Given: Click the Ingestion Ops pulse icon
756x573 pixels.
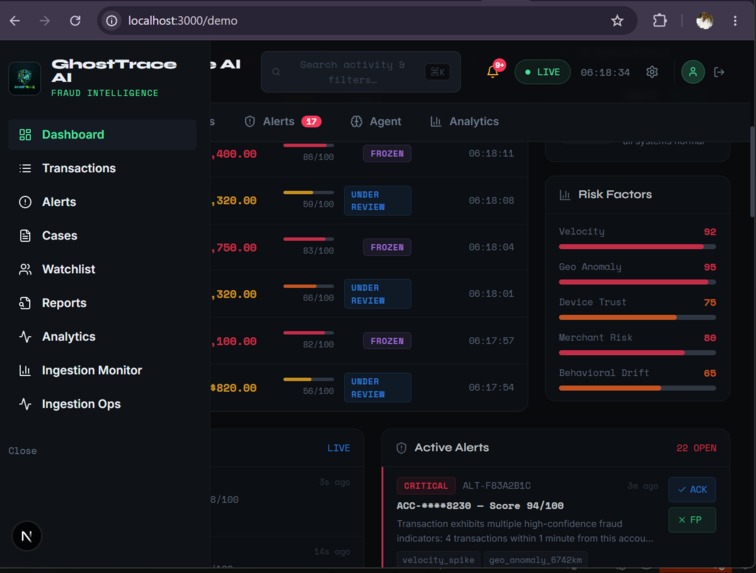Looking at the screenshot, I should click(25, 404).
